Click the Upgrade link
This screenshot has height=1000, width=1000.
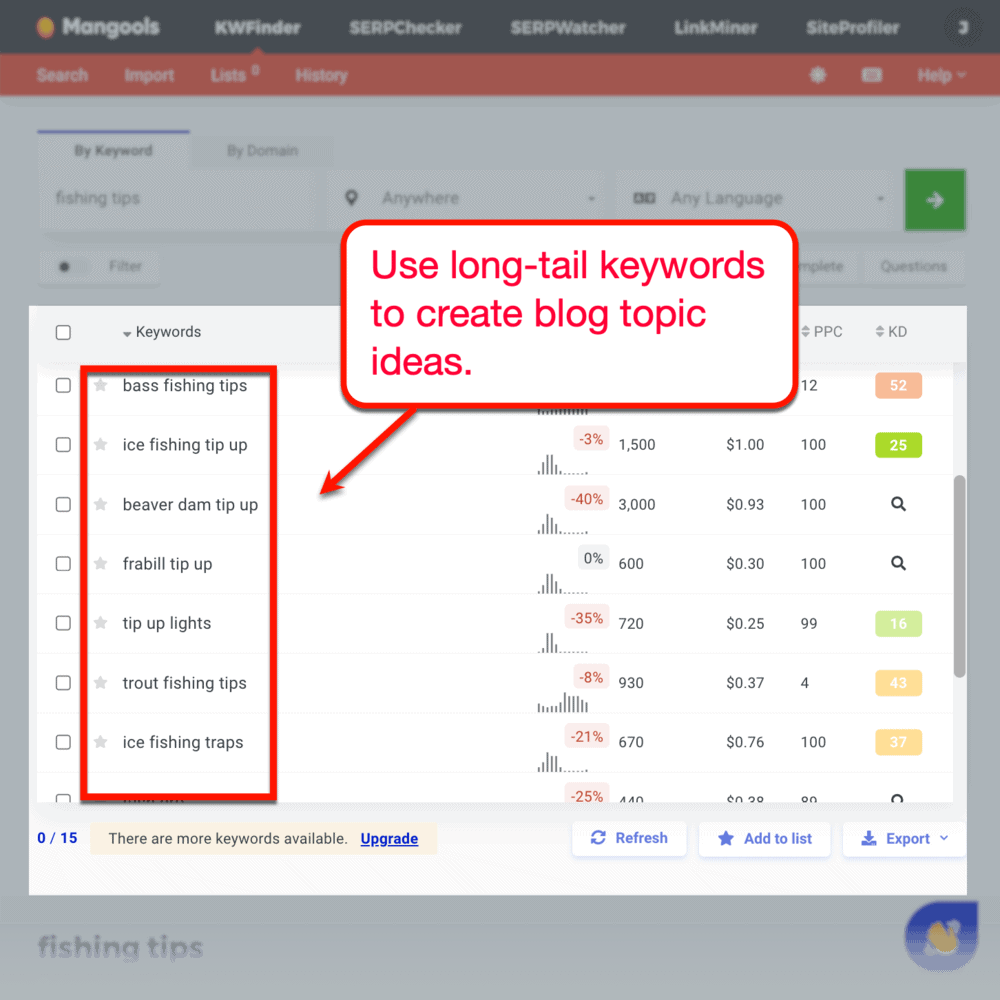tap(389, 839)
